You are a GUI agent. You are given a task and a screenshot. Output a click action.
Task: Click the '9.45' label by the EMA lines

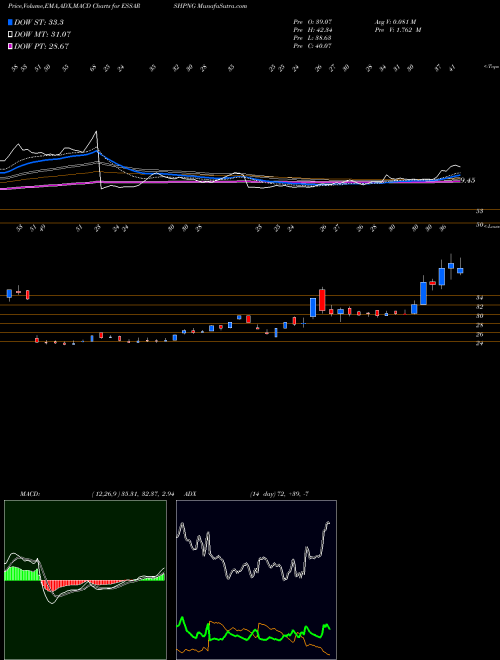tap(468, 180)
